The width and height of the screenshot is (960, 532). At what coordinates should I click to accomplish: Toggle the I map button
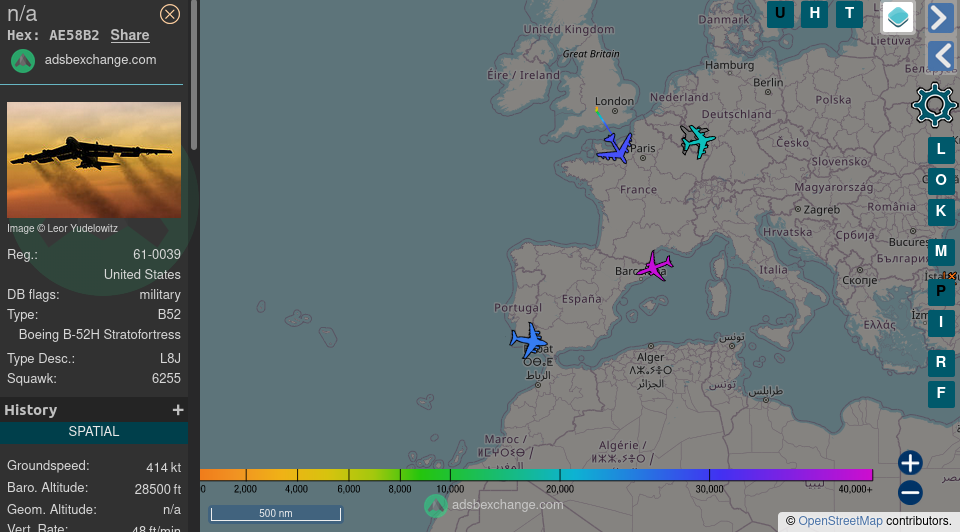[941, 322]
